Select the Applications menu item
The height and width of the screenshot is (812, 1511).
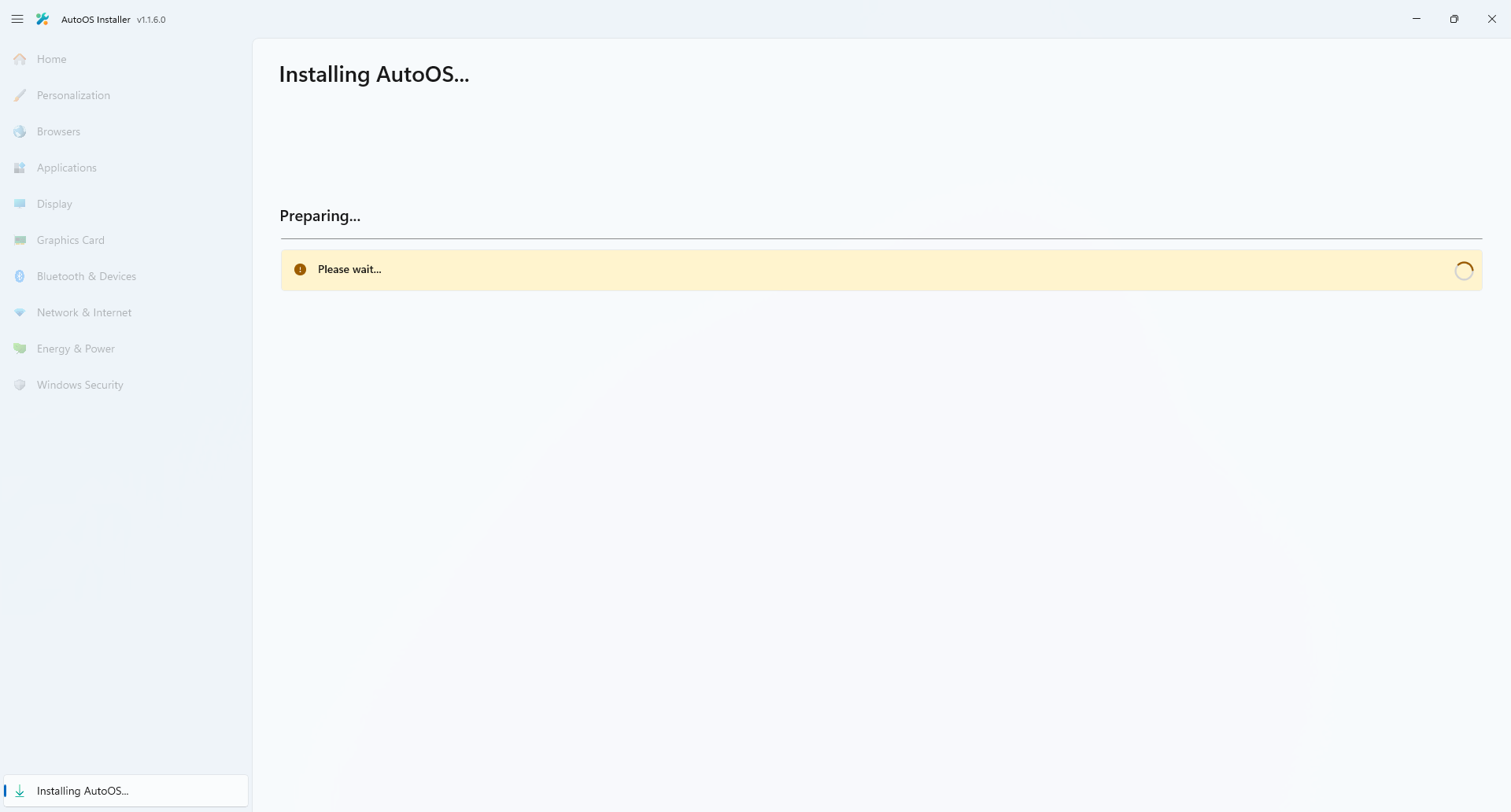(126, 168)
